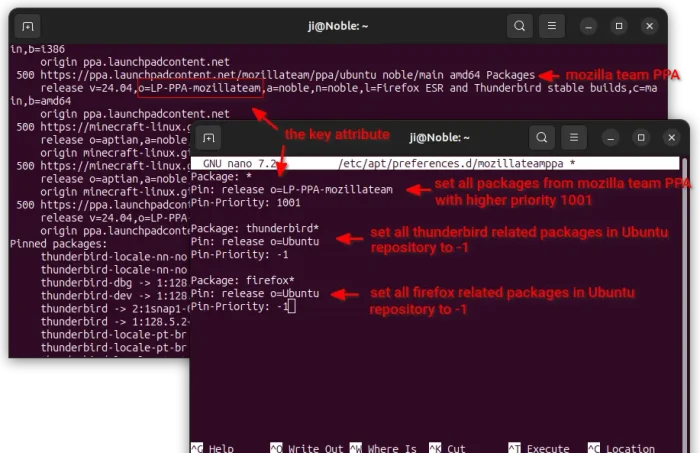Minimize the back terminal window
Viewport: 700px width, 453px height.
(588, 26)
